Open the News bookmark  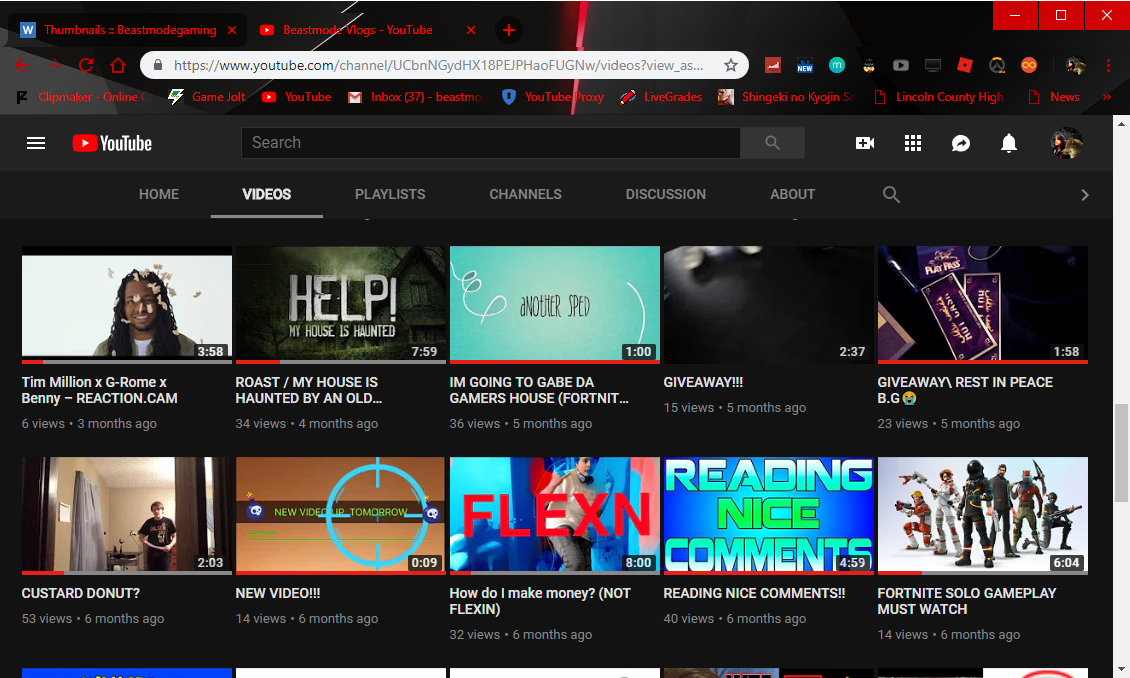[1054, 97]
